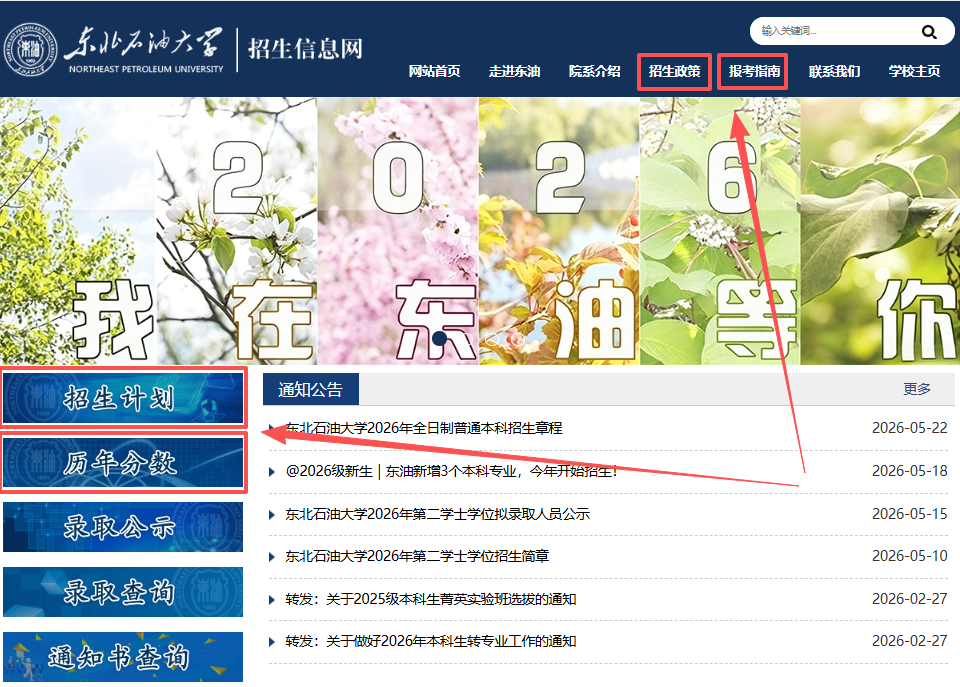This screenshot has height=687, width=960.
Task: Click the 我在东油等你 2026 banner image
Action: tap(480, 231)
